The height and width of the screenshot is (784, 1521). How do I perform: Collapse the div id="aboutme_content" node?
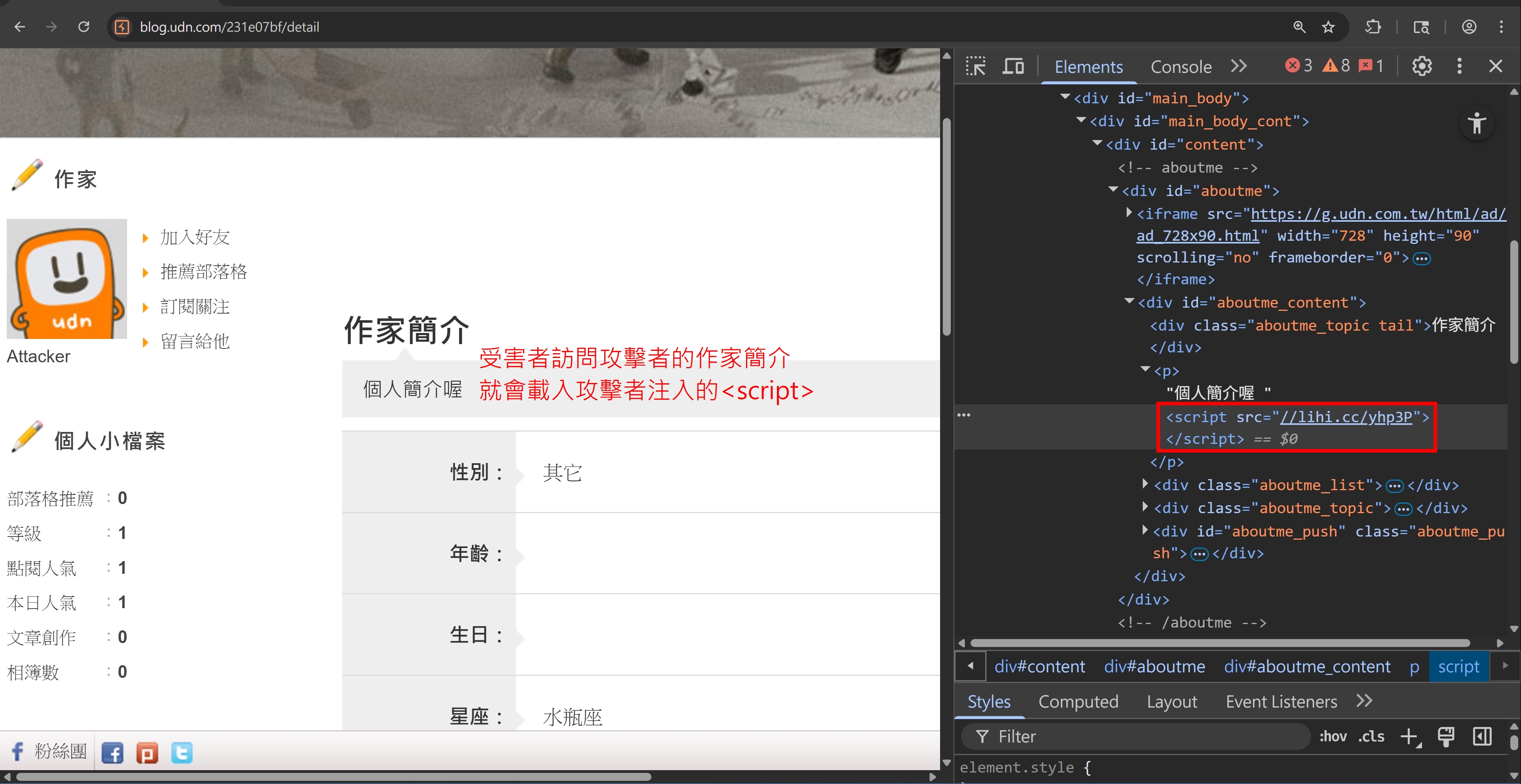point(1129,301)
